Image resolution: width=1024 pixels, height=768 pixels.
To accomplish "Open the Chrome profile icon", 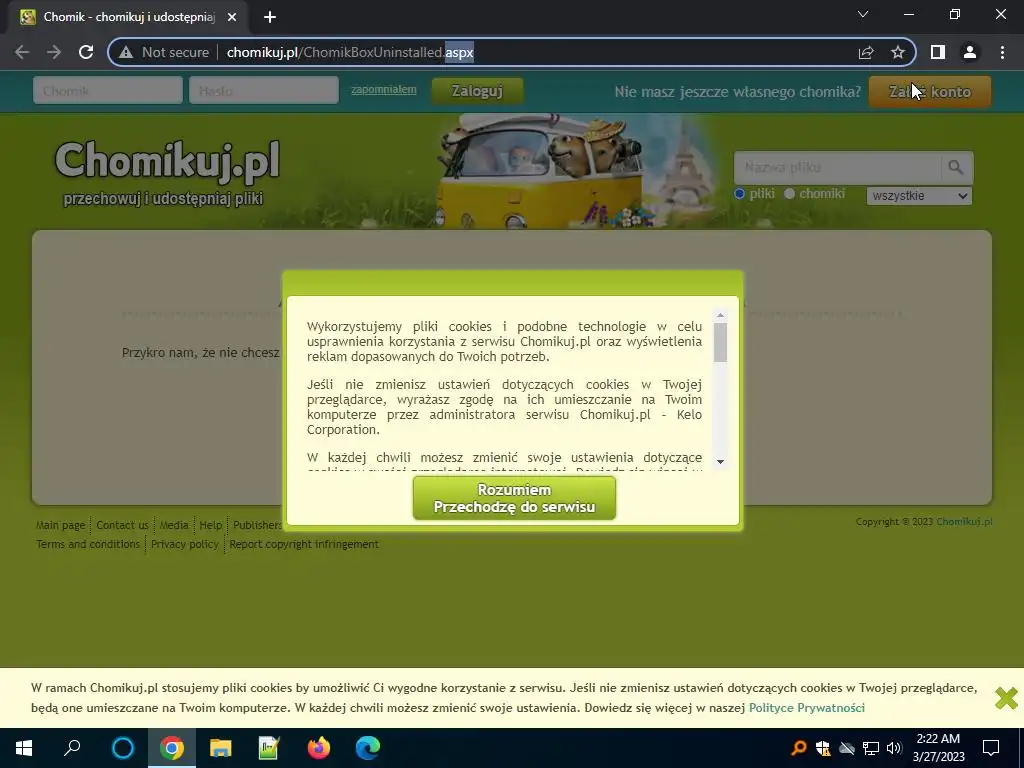I will point(970,52).
